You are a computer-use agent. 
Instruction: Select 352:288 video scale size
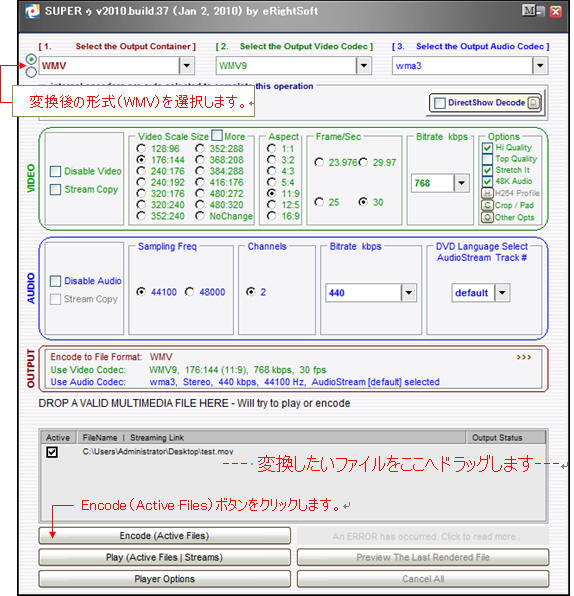point(200,149)
